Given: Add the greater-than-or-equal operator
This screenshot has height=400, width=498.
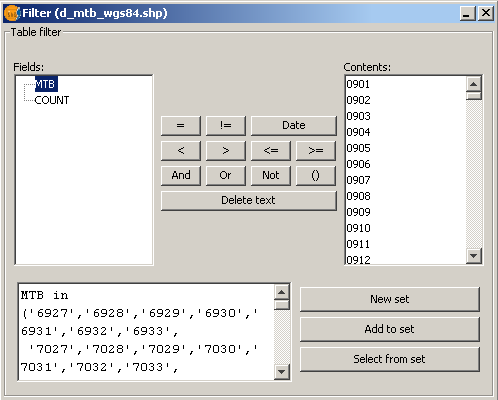Looking at the screenshot, I should point(316,151).
